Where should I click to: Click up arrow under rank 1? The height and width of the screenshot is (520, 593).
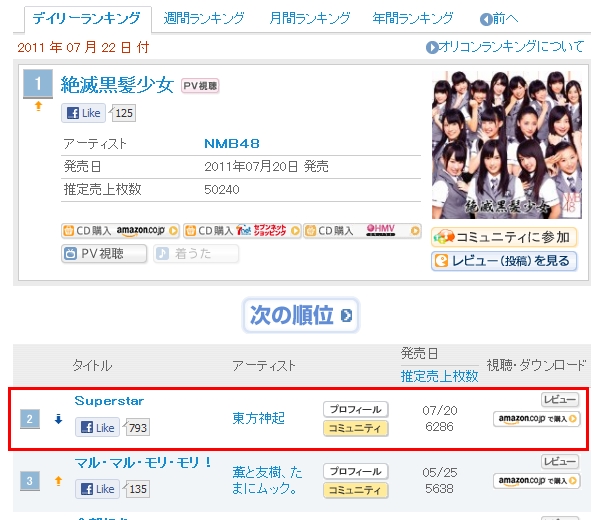point(38,106)
